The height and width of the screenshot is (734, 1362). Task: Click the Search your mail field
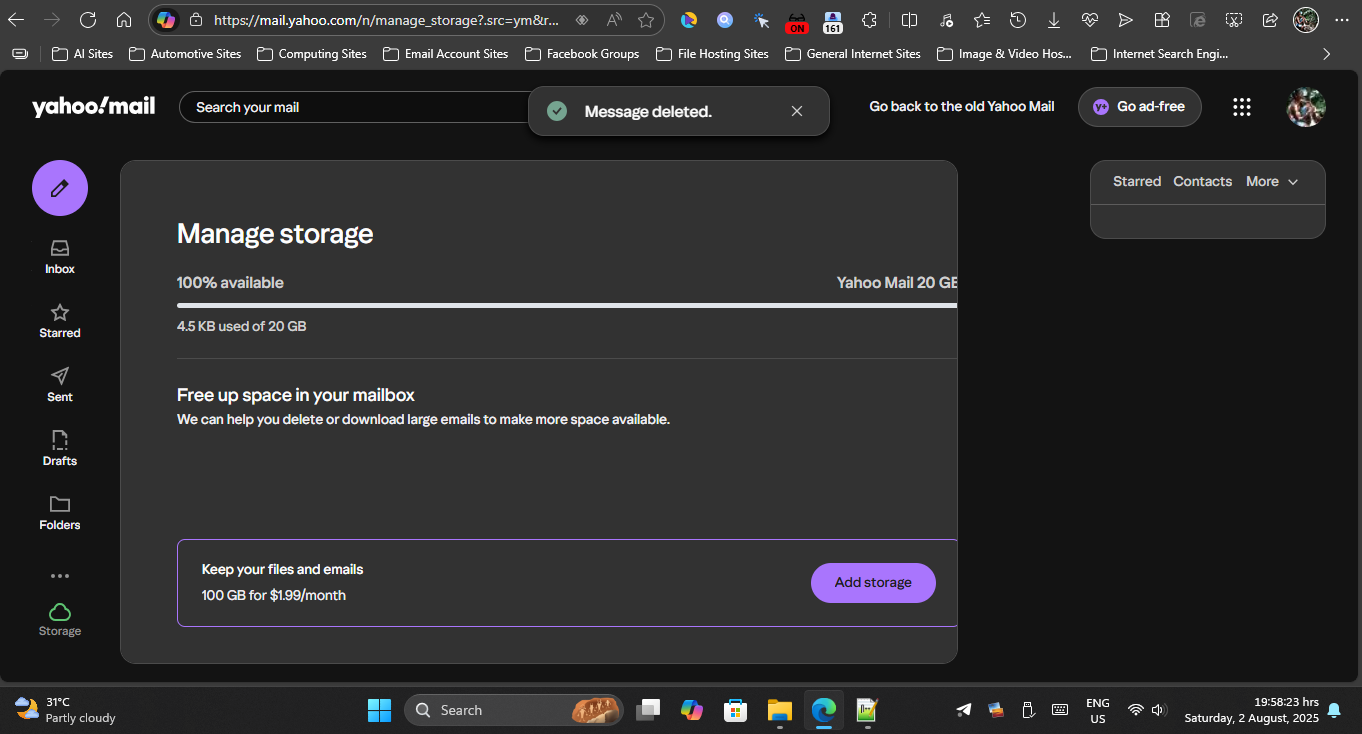[x=355, y=107]
